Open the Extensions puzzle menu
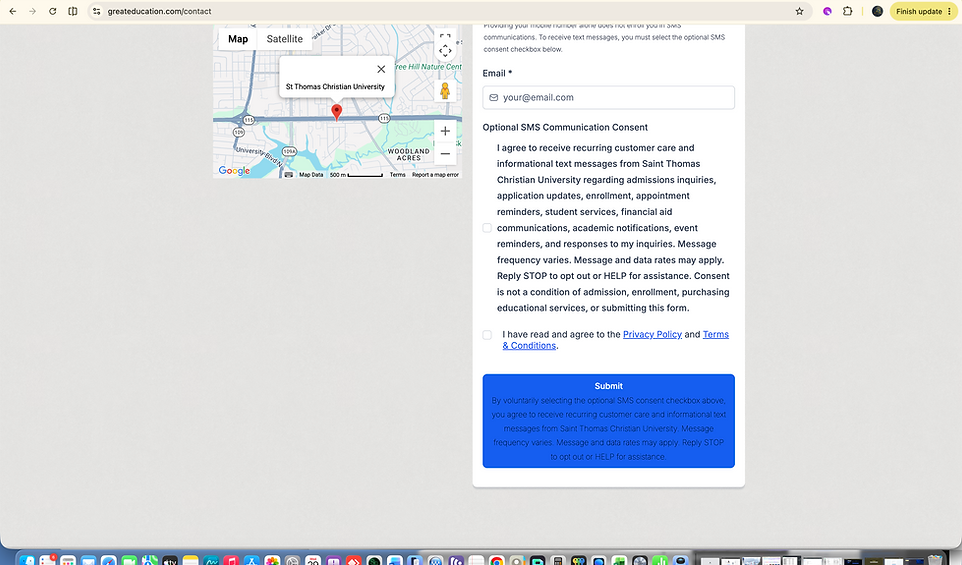This screenshot has height=565, width=962. coord(847,11)
